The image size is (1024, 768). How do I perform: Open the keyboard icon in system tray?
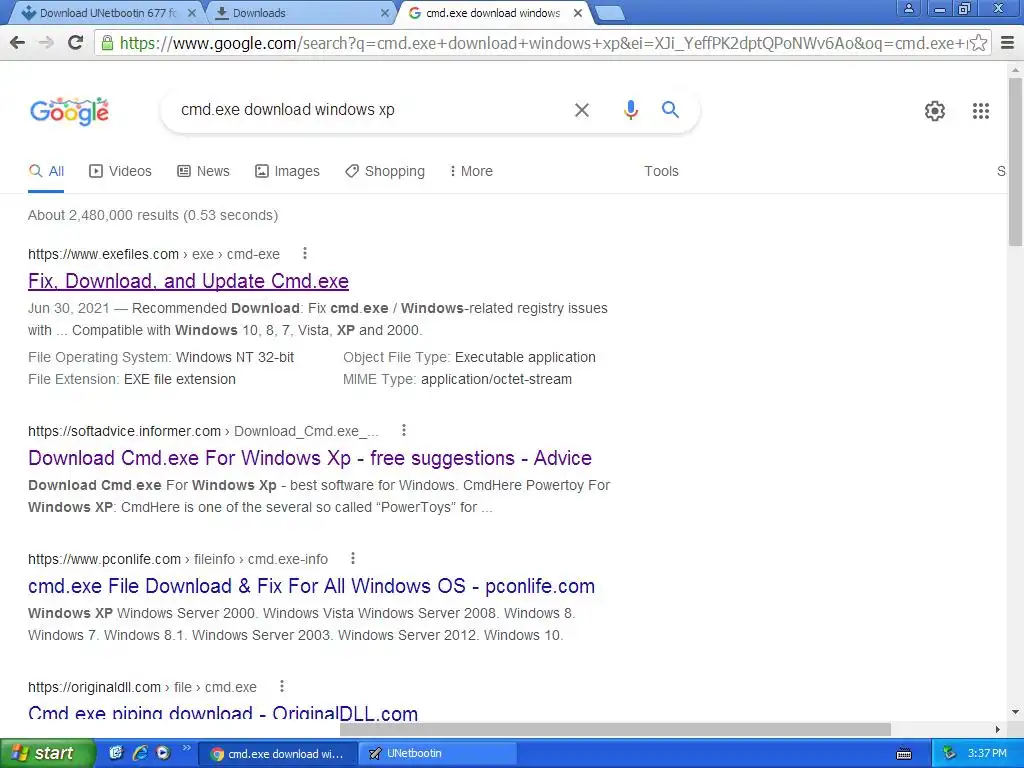pyautogui.click(x=904, y=754)
